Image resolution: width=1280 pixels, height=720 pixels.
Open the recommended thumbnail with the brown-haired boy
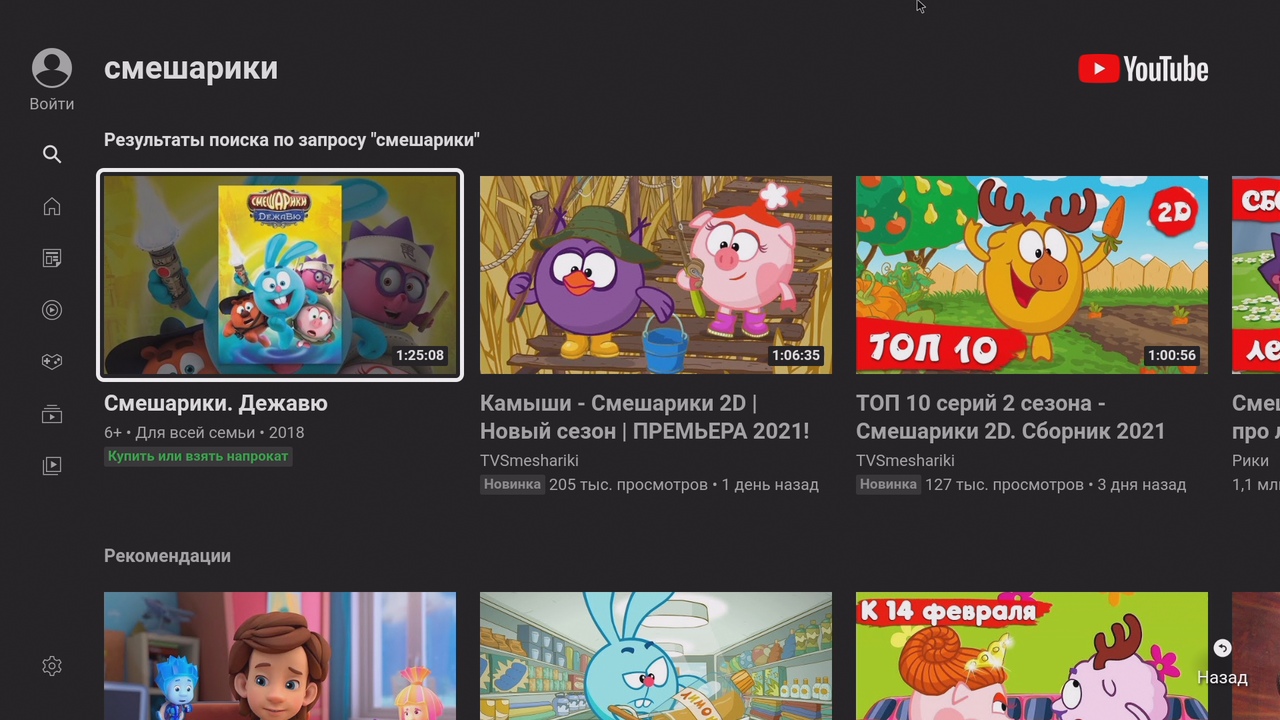[280, 656]
